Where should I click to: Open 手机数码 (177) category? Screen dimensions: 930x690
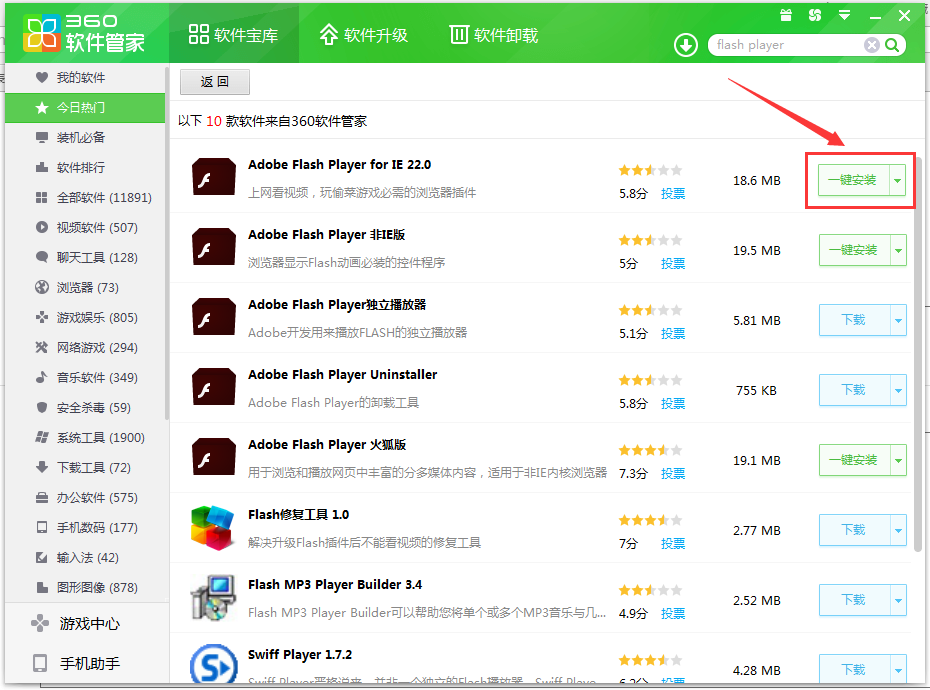[x=85, y=527]
